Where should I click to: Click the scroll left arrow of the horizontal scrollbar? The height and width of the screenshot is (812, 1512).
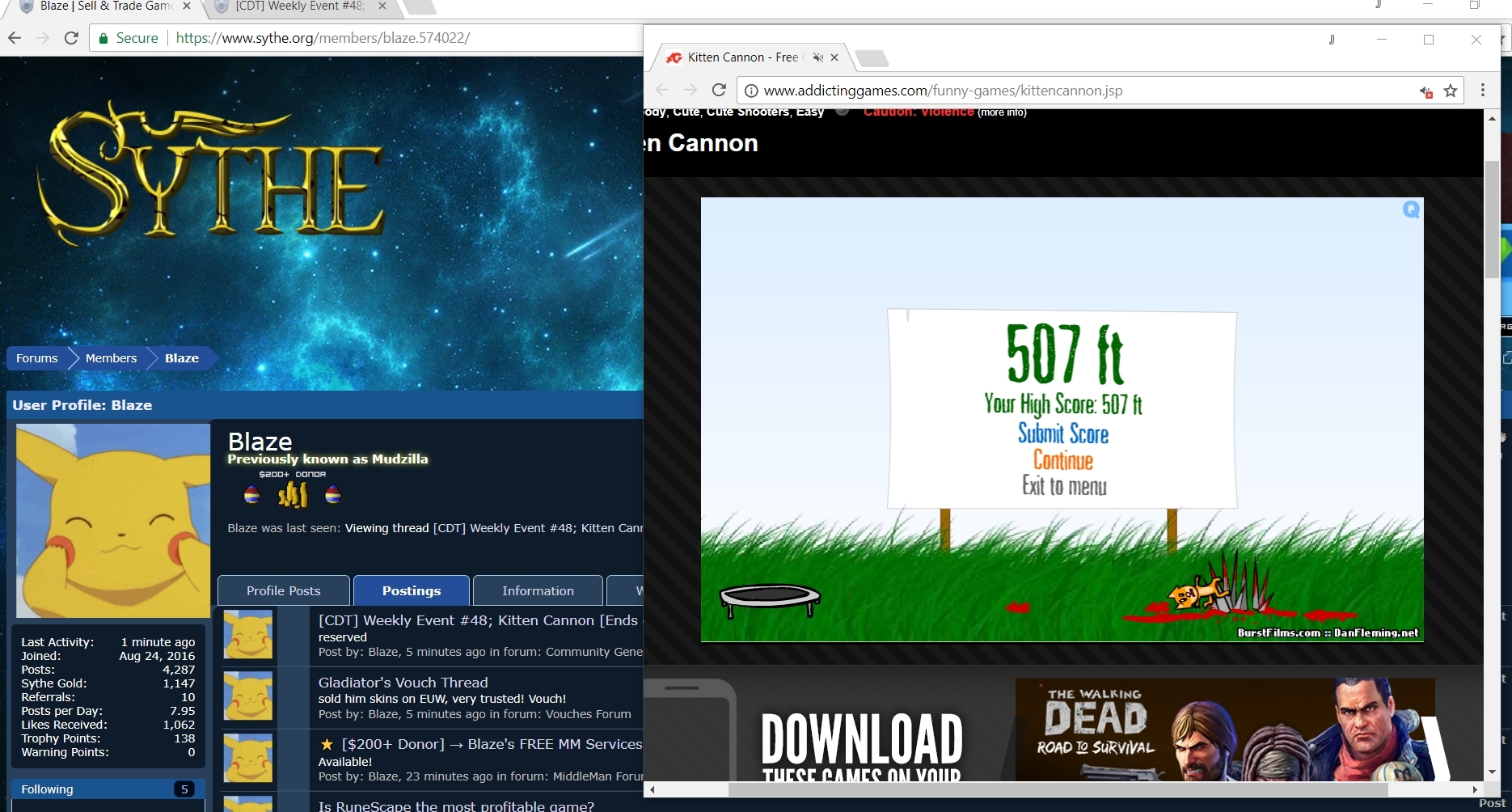coord(652,789)
